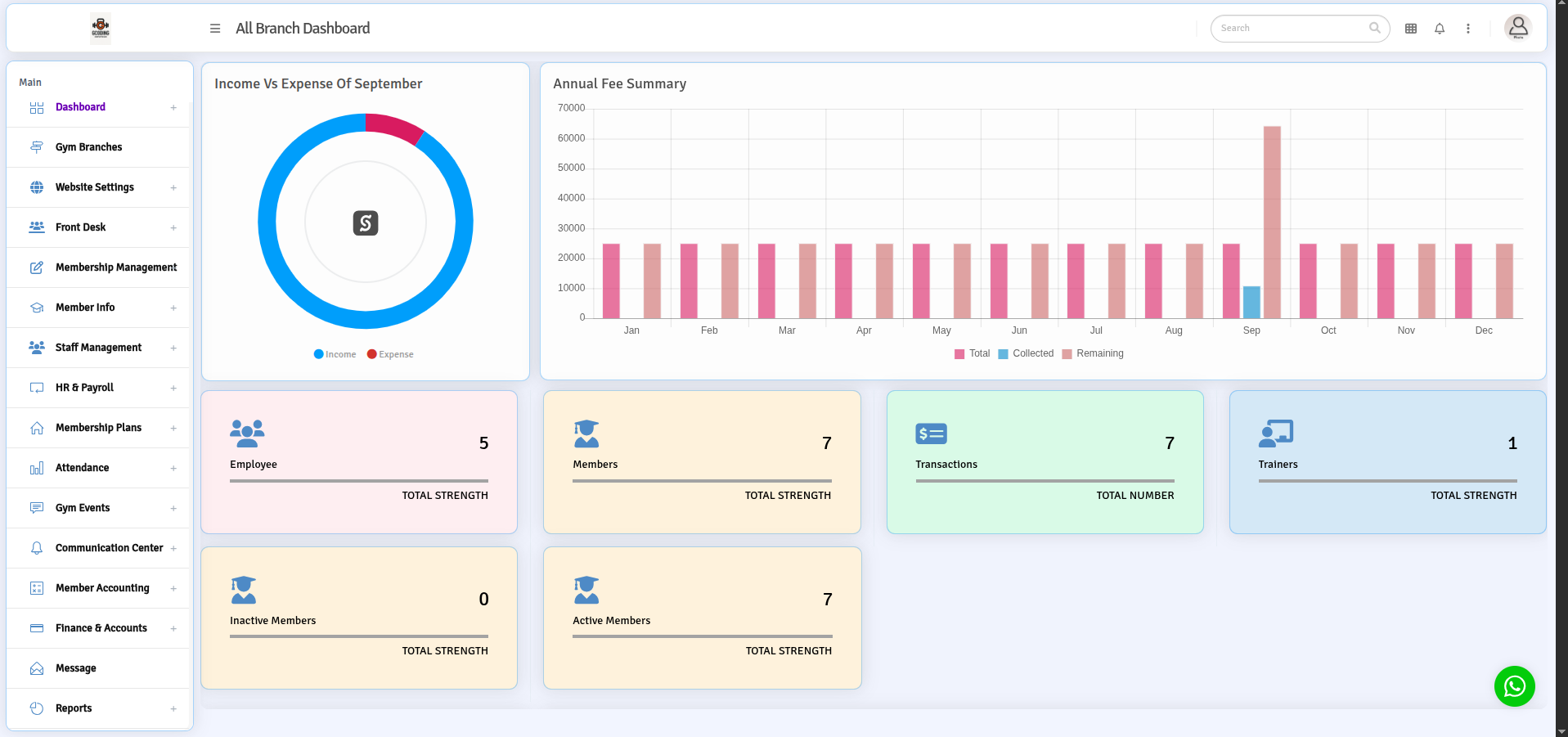The width and height of the screenshot is (1568, 737).
Task: Click the Website Settings globe icon
Action: (37, 187)
